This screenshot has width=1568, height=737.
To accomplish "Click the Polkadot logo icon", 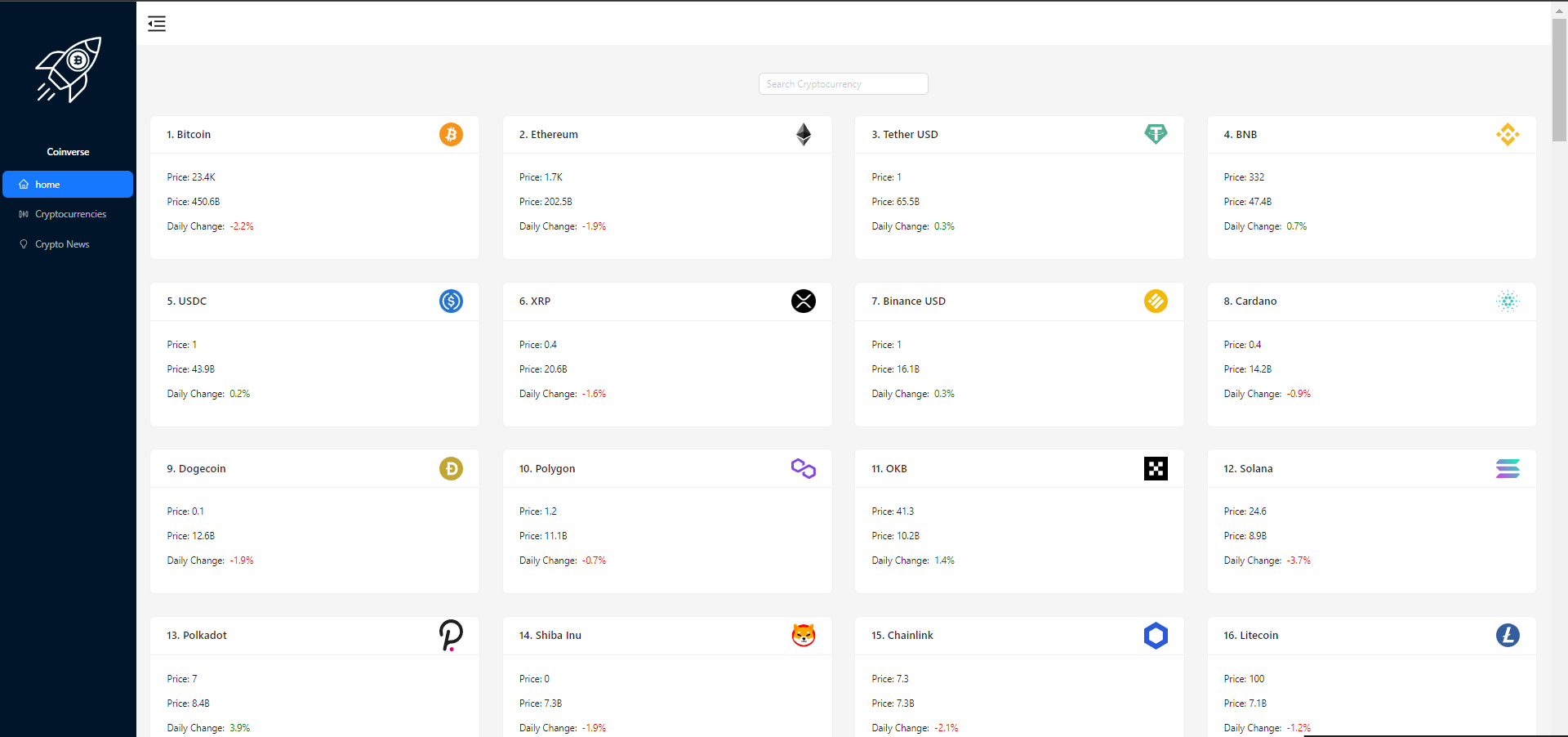I will (x=451, y=636).
